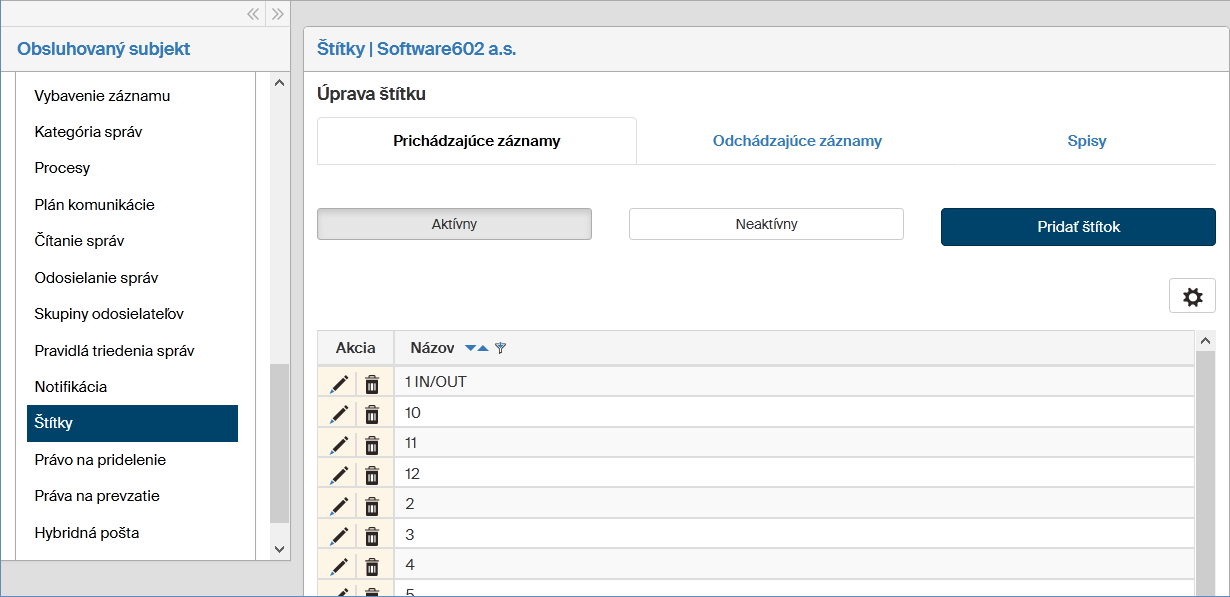Viewport: 1230px width, 597px height.
Task: Delete the label named 10
Action: pyautogui.click(x=372, y=414)
